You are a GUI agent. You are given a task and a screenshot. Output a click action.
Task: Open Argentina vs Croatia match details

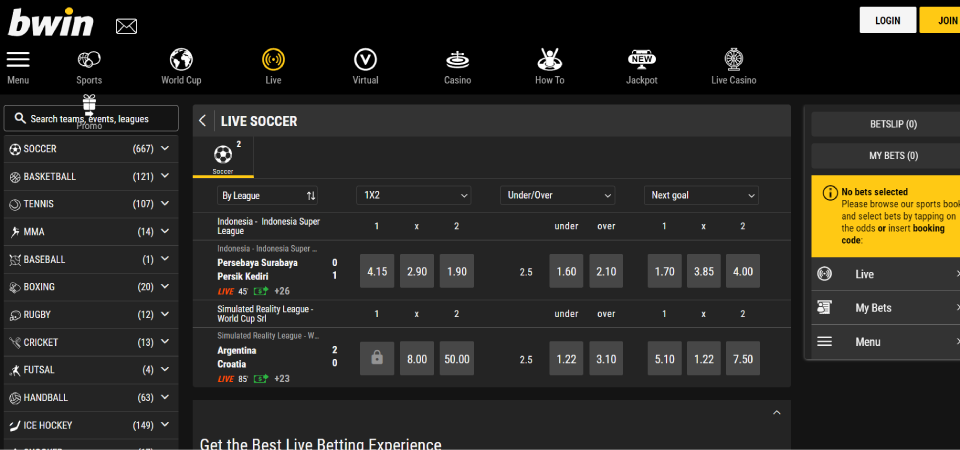point(237,357)
